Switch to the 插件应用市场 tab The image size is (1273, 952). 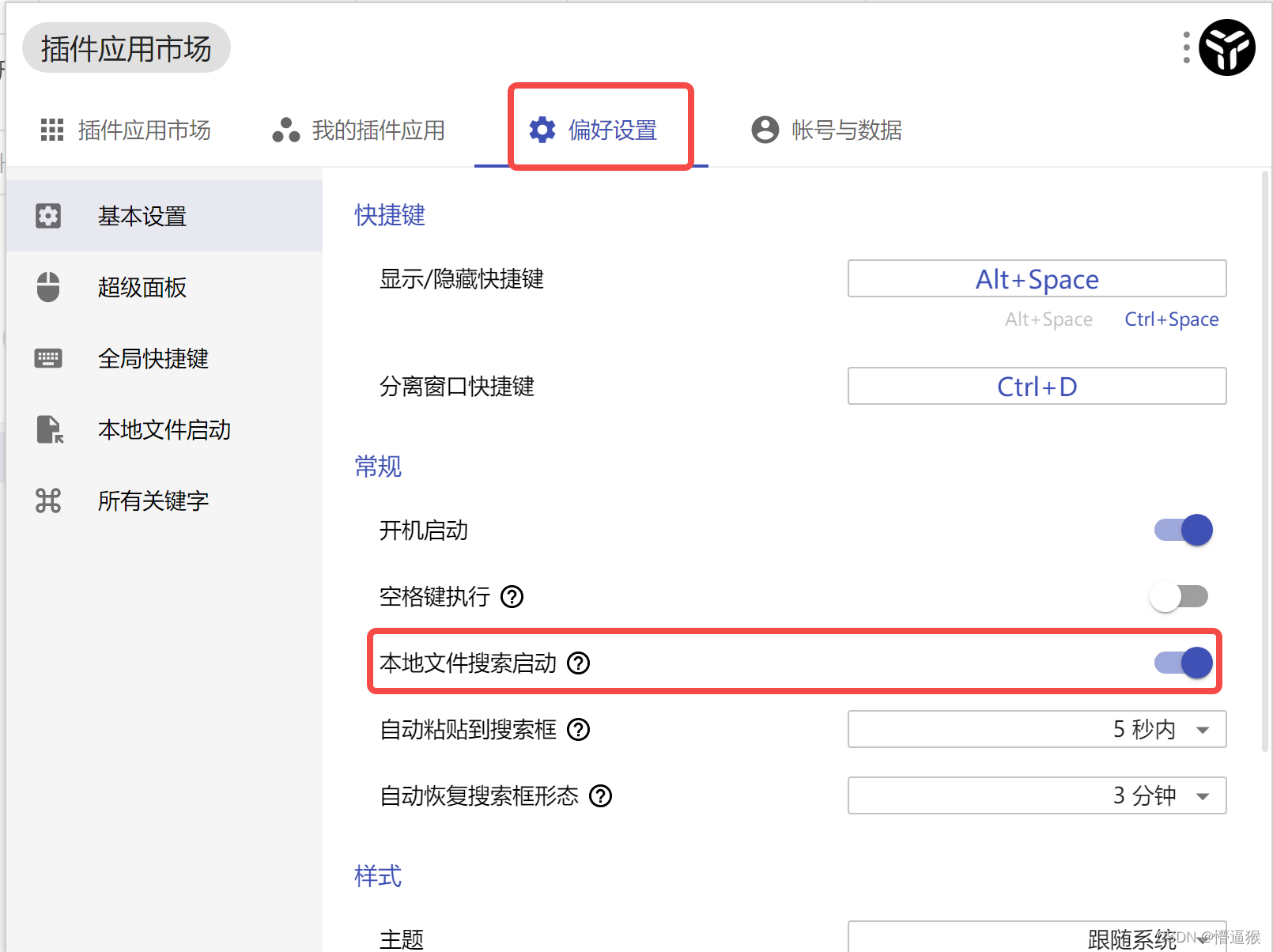[x=126, y=130]
